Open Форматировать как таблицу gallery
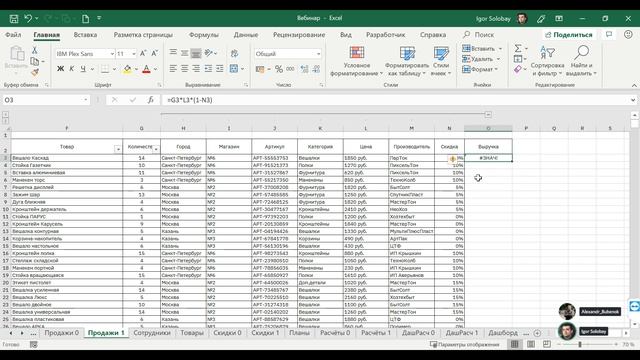 coord(407,61)
